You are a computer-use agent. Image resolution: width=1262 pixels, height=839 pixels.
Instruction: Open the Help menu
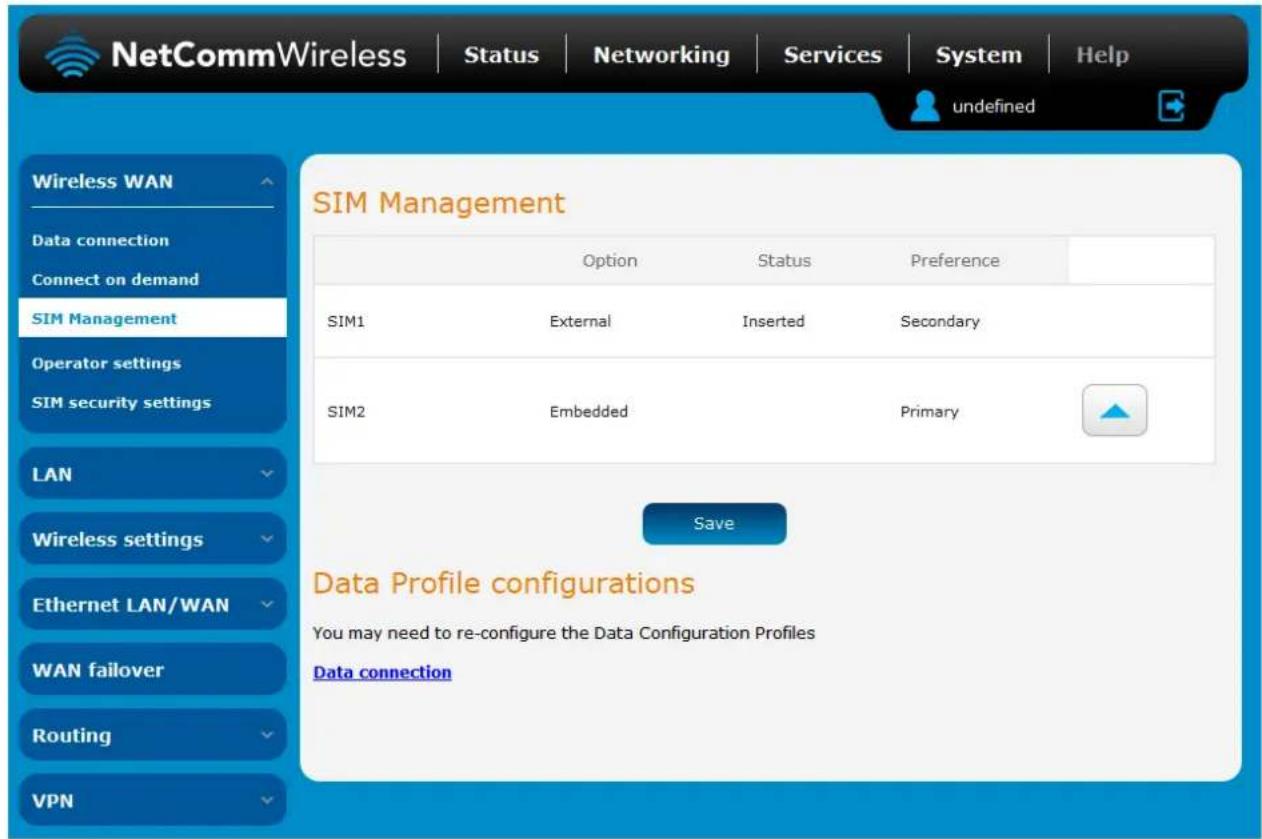tap(1102, 55)
